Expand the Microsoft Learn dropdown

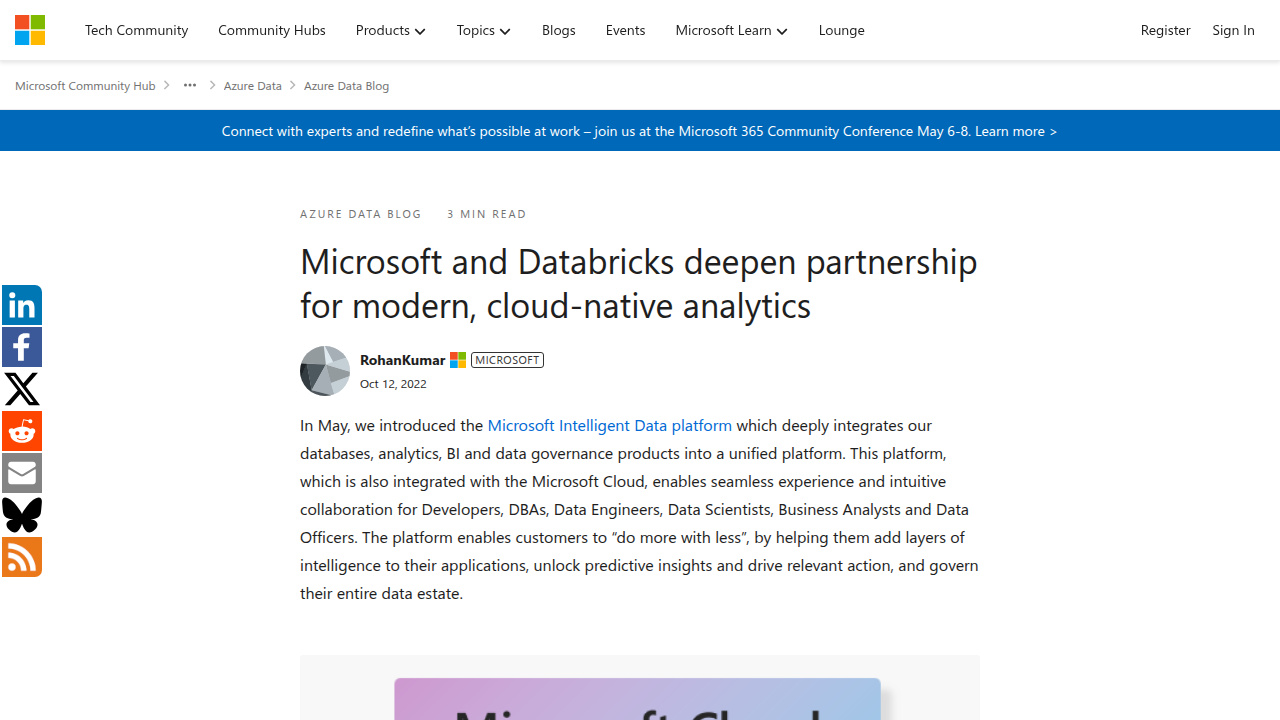tap(731, 30)
